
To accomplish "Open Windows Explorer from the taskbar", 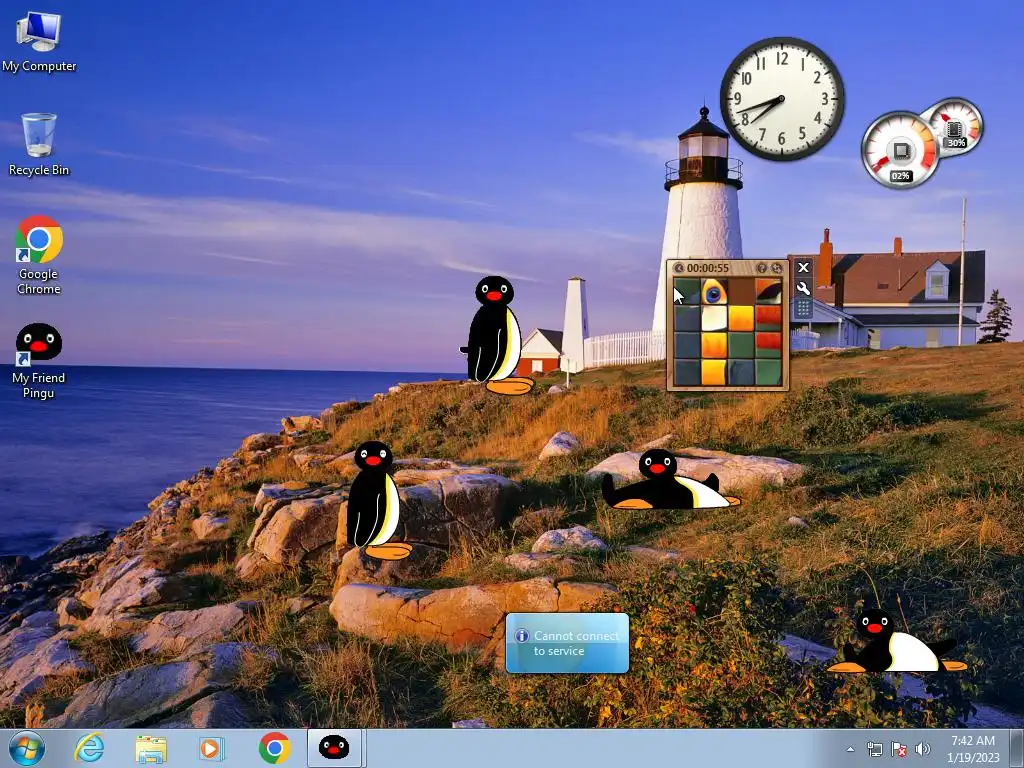I will coord(151,749).
